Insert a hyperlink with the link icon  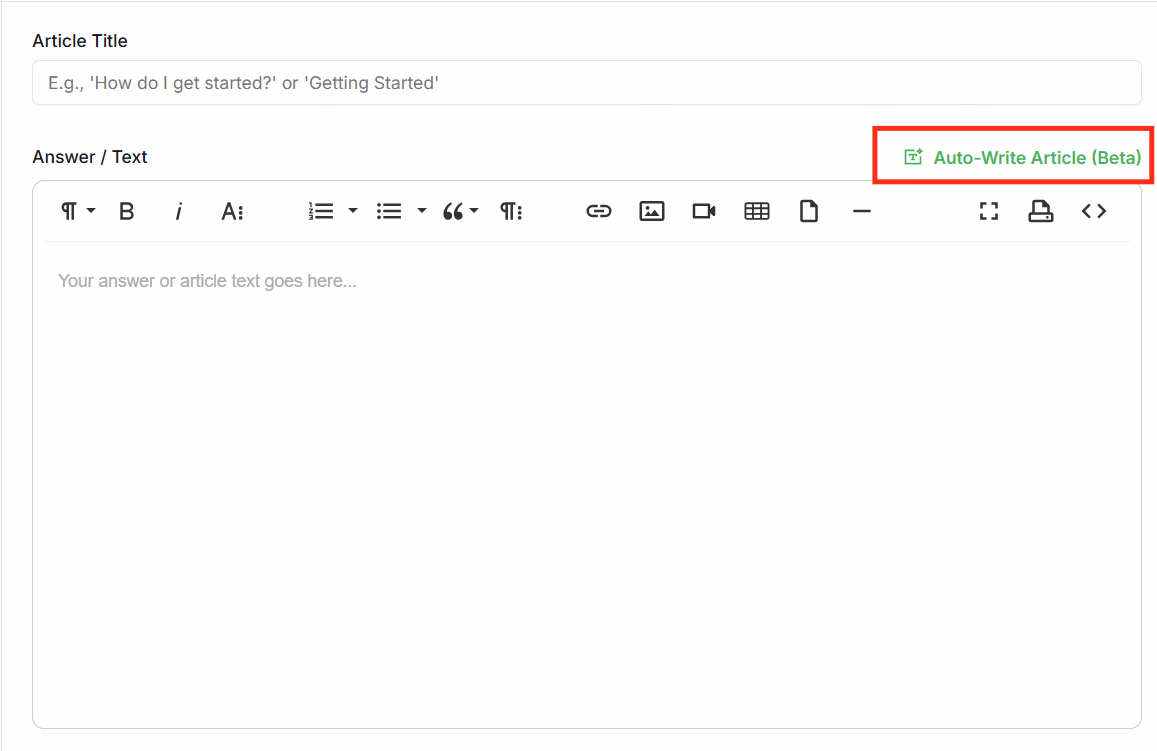(598, 212)
